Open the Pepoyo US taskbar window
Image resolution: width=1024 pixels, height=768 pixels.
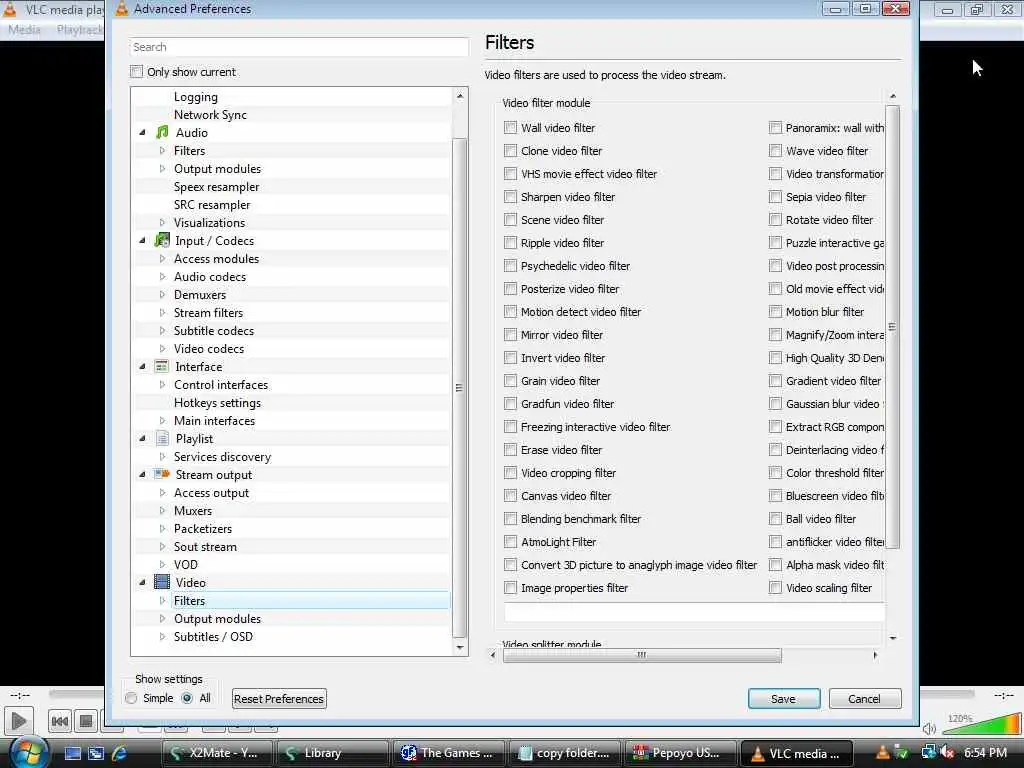click(x=680, y=753)
